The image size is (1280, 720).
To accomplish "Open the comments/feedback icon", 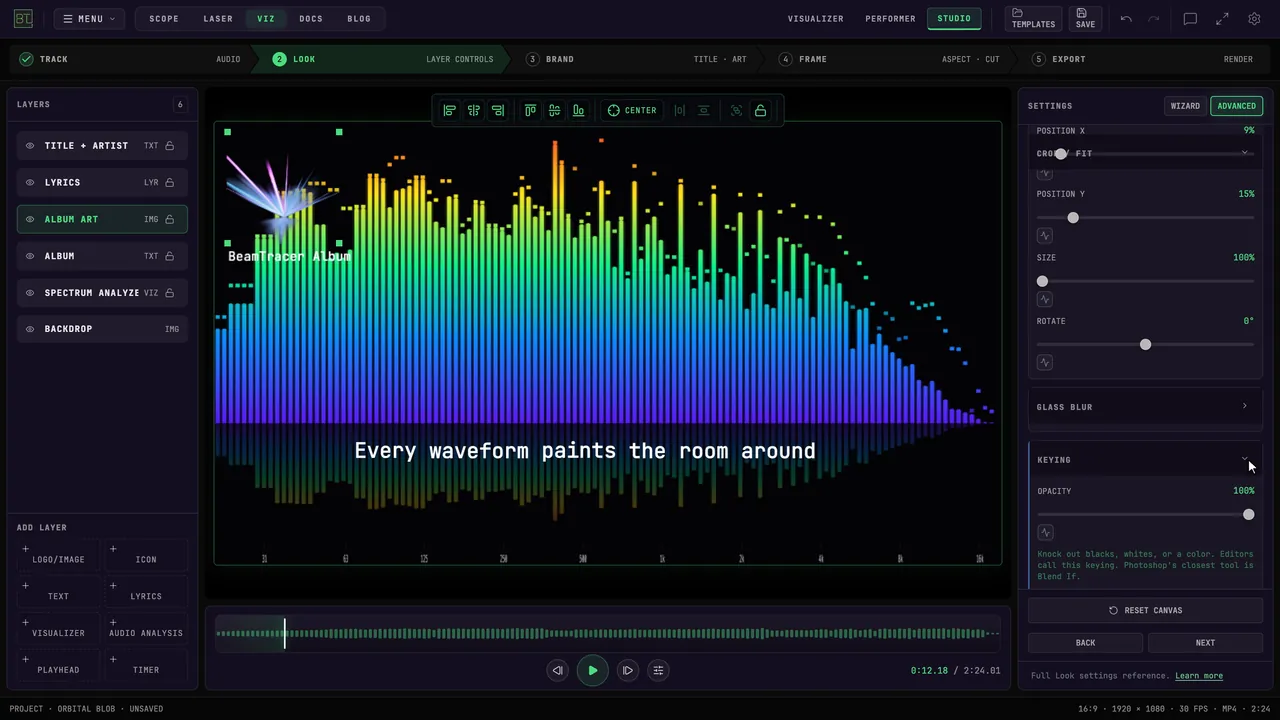I will [x=1190, y=18].
